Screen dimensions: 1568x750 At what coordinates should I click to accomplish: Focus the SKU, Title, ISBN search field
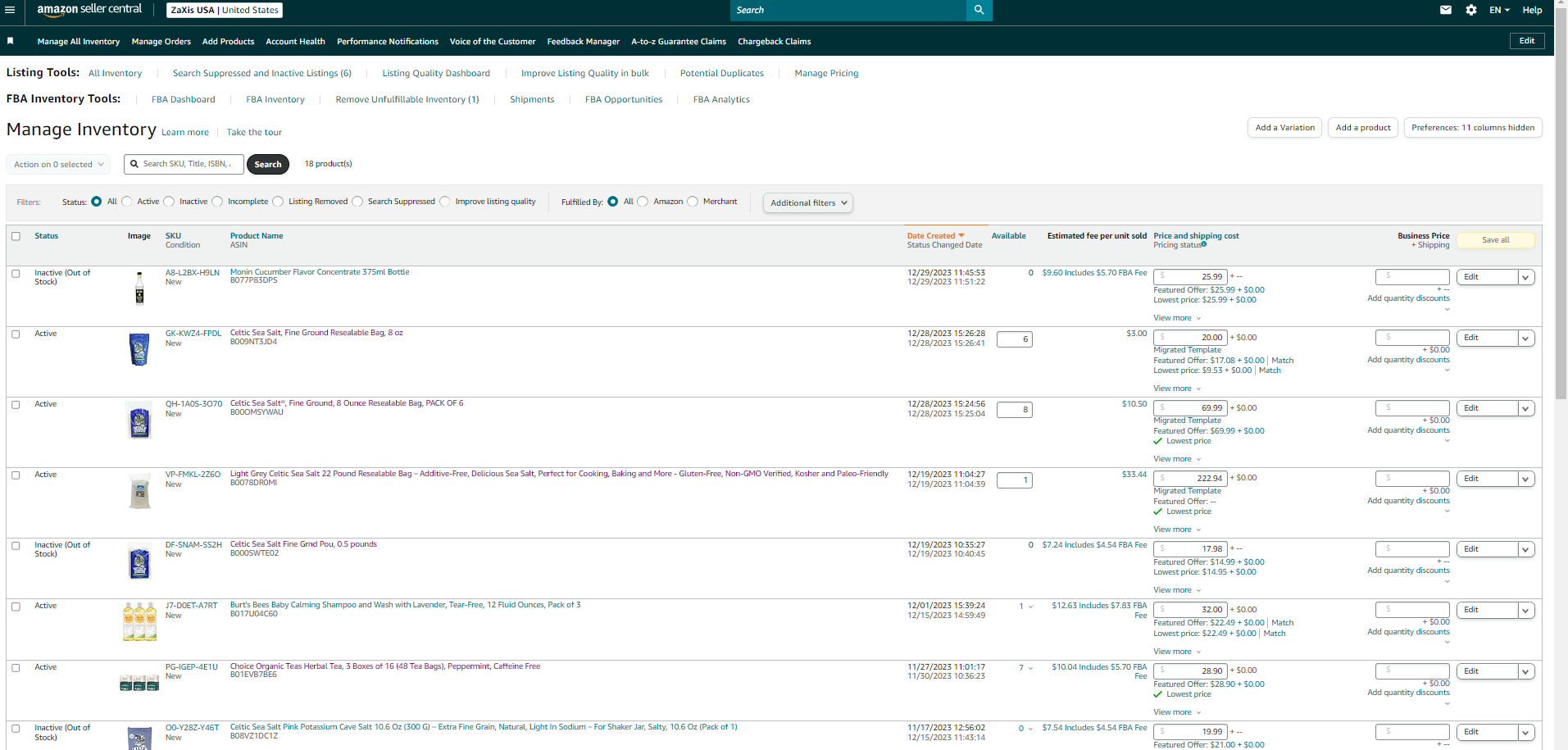(184, 165)
